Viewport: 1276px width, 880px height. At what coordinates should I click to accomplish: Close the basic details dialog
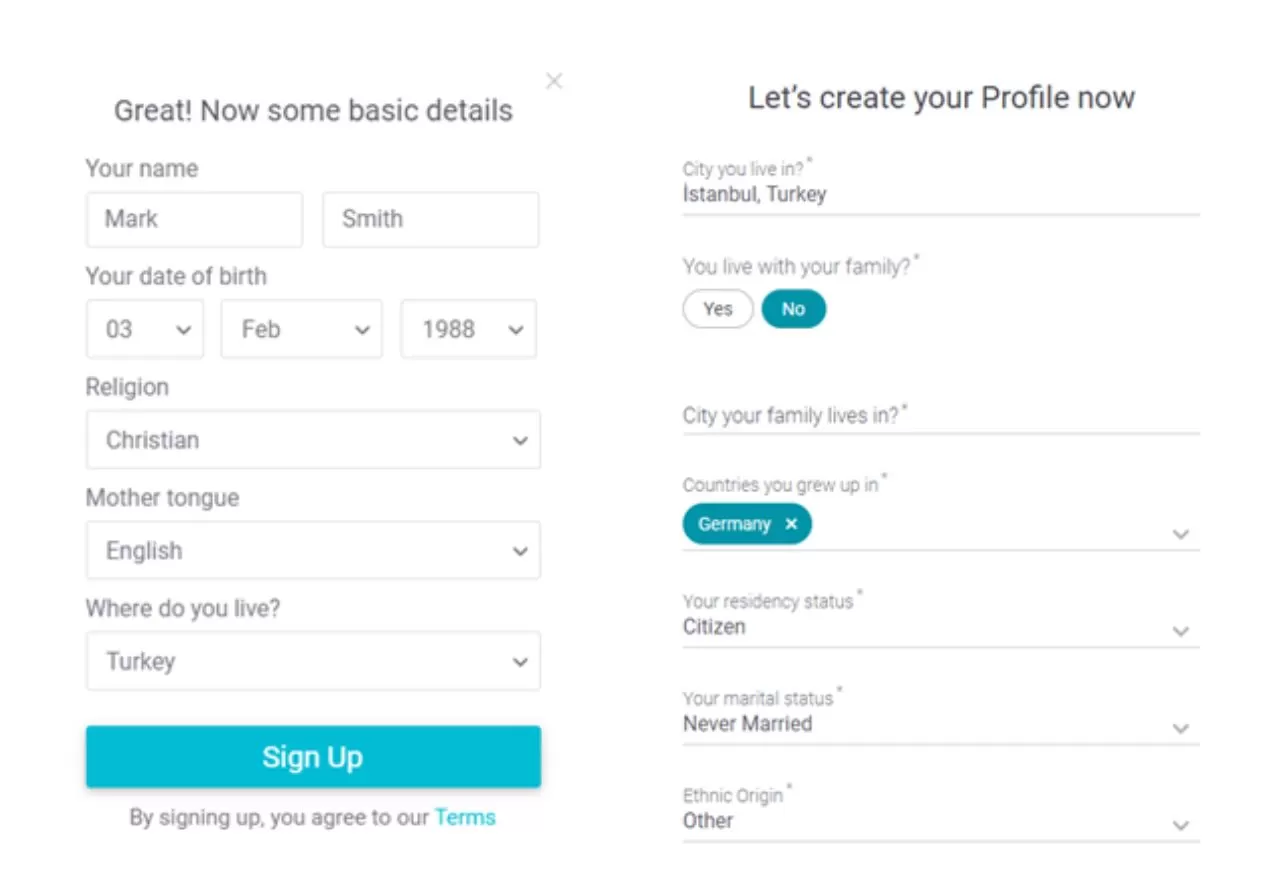(554, 81)
